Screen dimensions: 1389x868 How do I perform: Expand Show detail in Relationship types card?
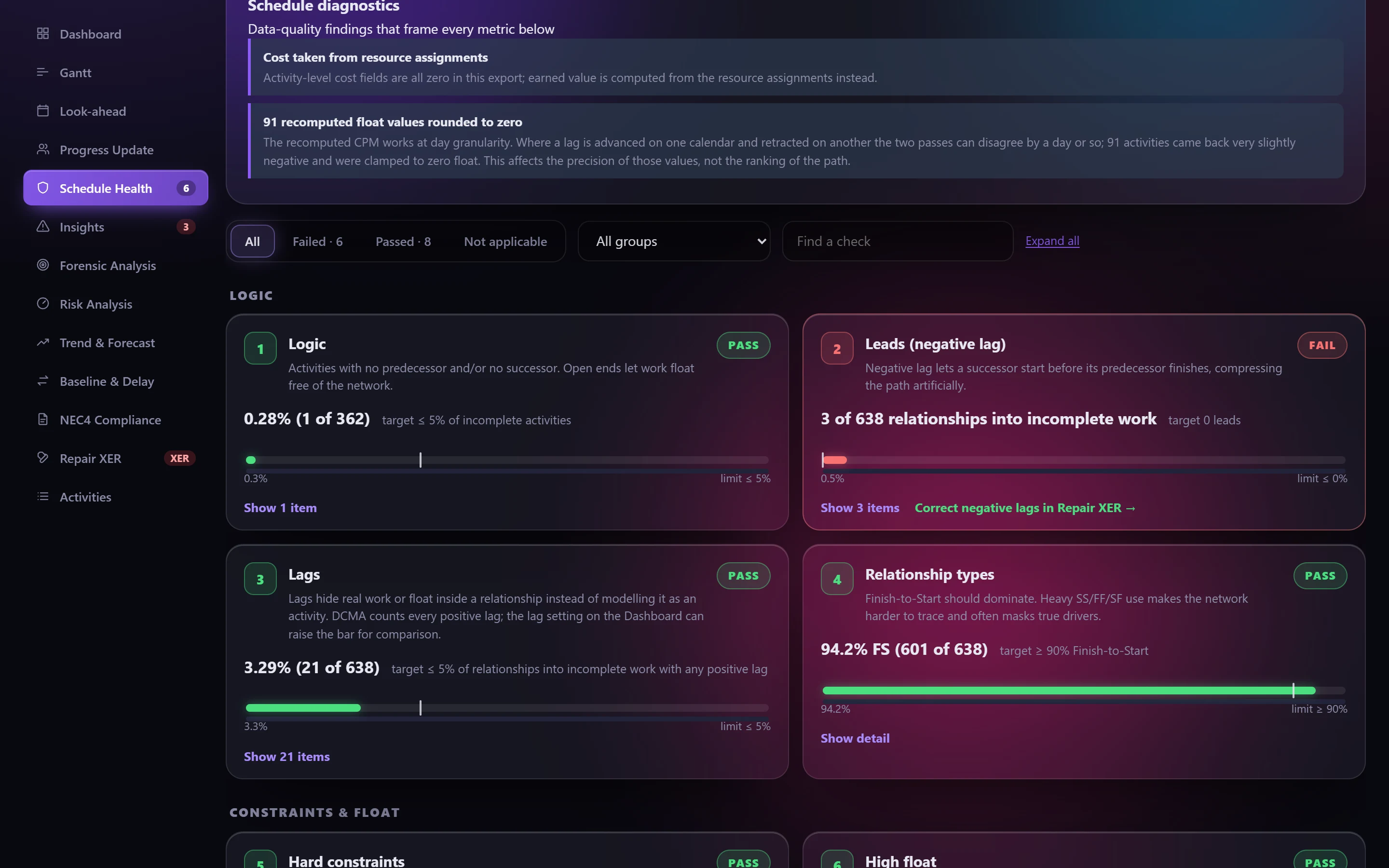point(855,738)
